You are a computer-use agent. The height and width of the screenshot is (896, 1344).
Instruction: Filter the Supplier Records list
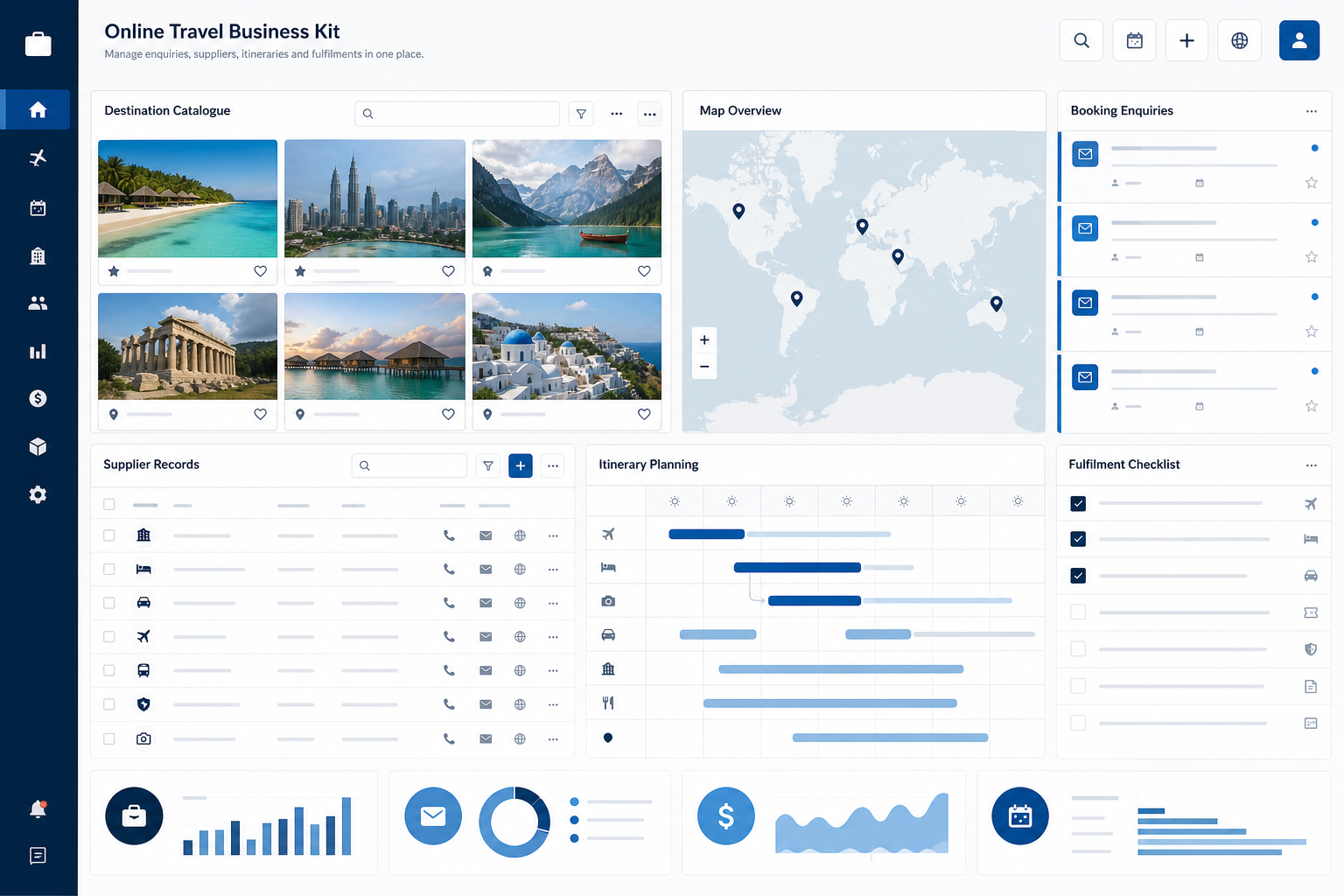pyautogui.click(x=488, y=465)
